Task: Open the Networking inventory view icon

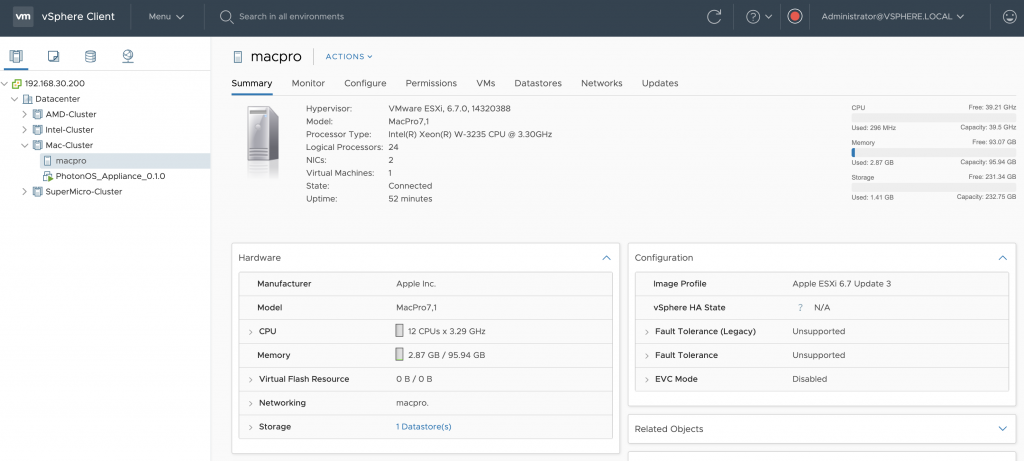Action: (128, 56)
